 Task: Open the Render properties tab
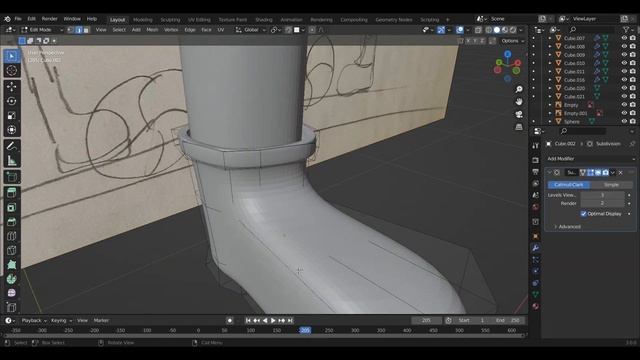click(536, 160)
